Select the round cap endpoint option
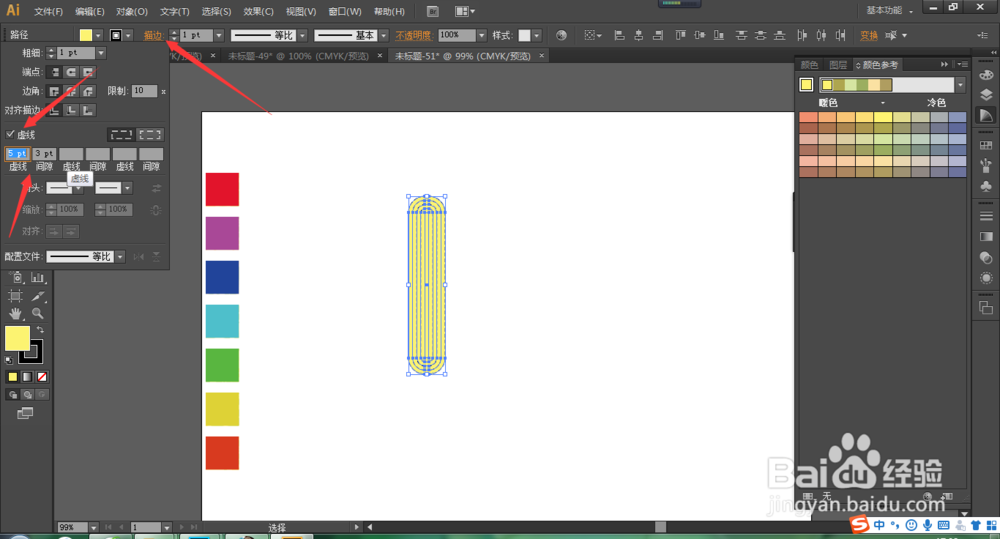Image resolution: width=1000 pixels, height=539 pixels. [x=71, y=72]
